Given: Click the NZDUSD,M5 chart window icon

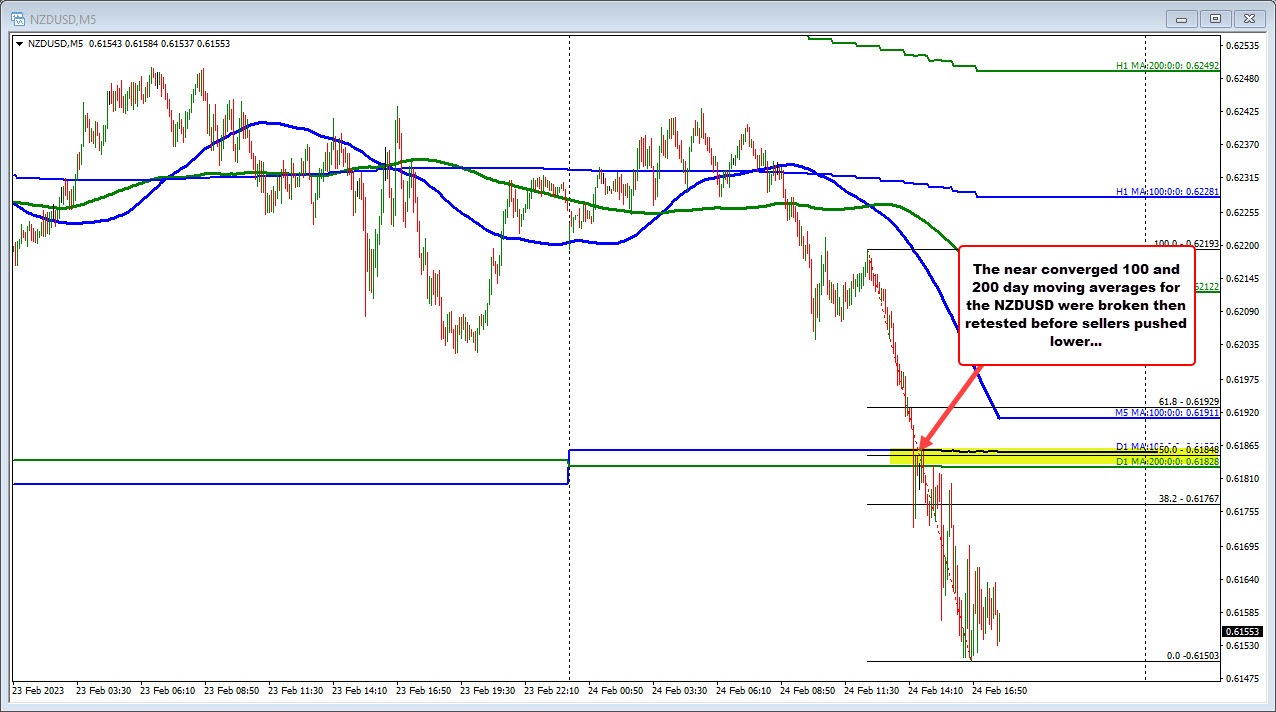Looking at the screenshot, I should pyautogui.click(x=17, y=18).
